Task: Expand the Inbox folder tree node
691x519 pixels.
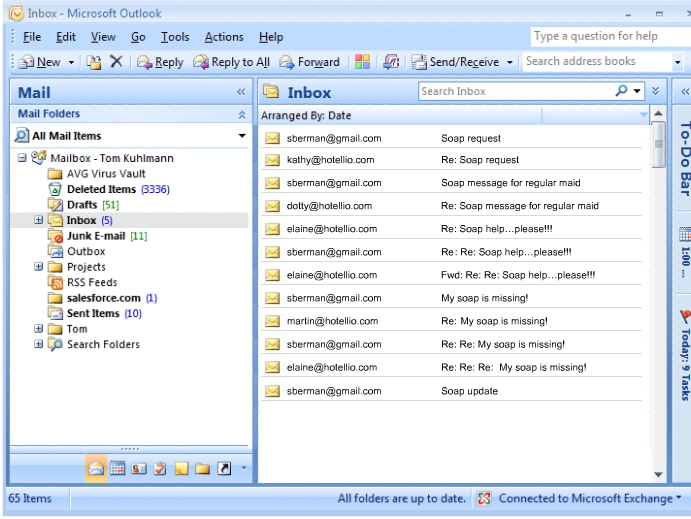Action: click(39, 220)
